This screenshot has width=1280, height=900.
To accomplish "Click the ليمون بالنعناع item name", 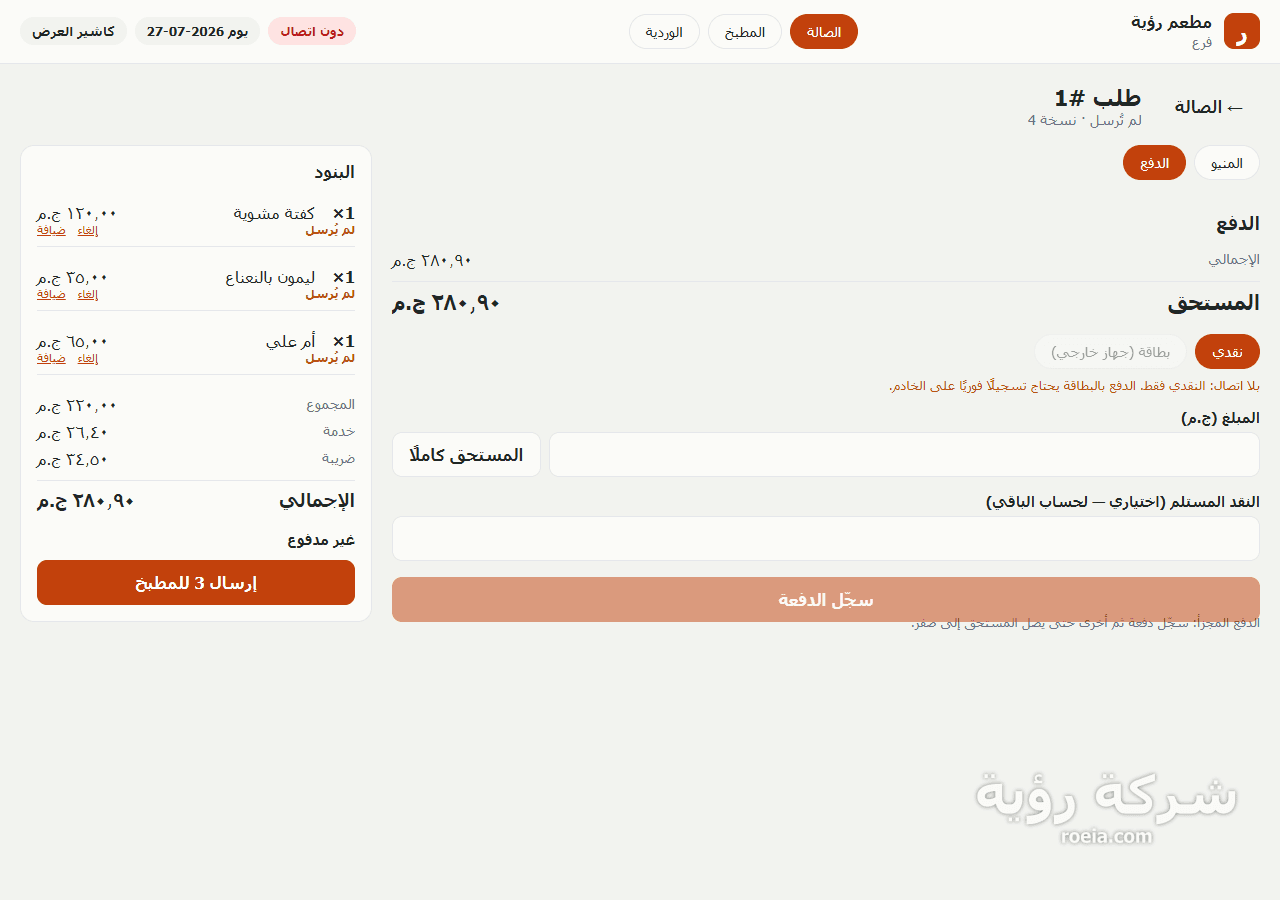I will click(x=270, y=277).
